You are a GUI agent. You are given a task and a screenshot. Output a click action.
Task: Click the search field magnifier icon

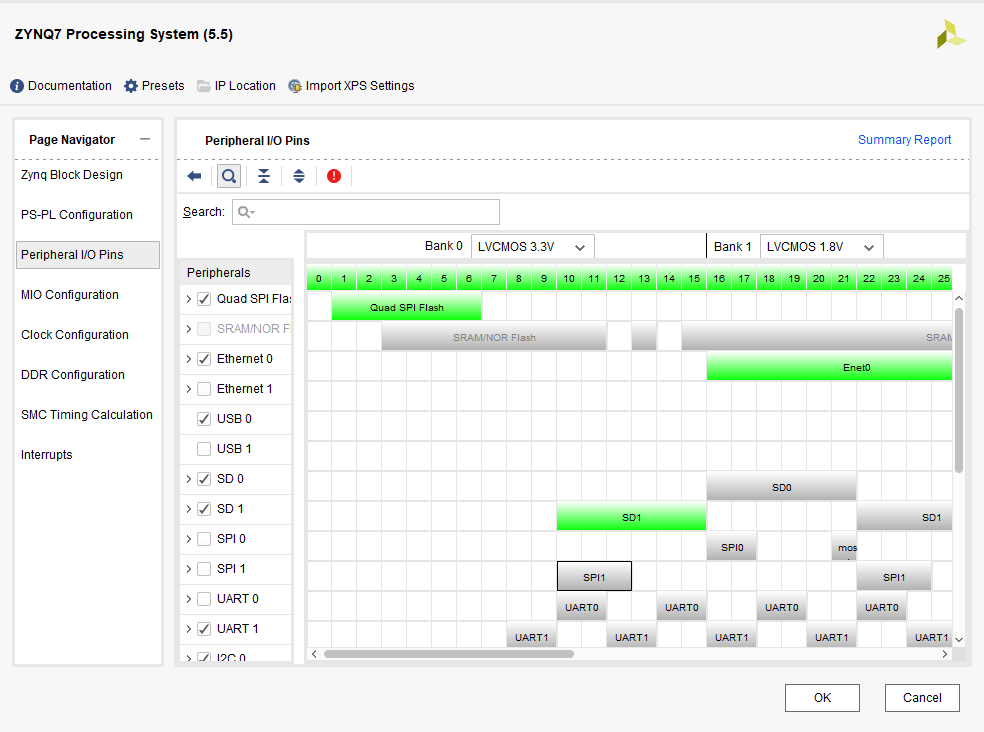(x=245, y=212)
